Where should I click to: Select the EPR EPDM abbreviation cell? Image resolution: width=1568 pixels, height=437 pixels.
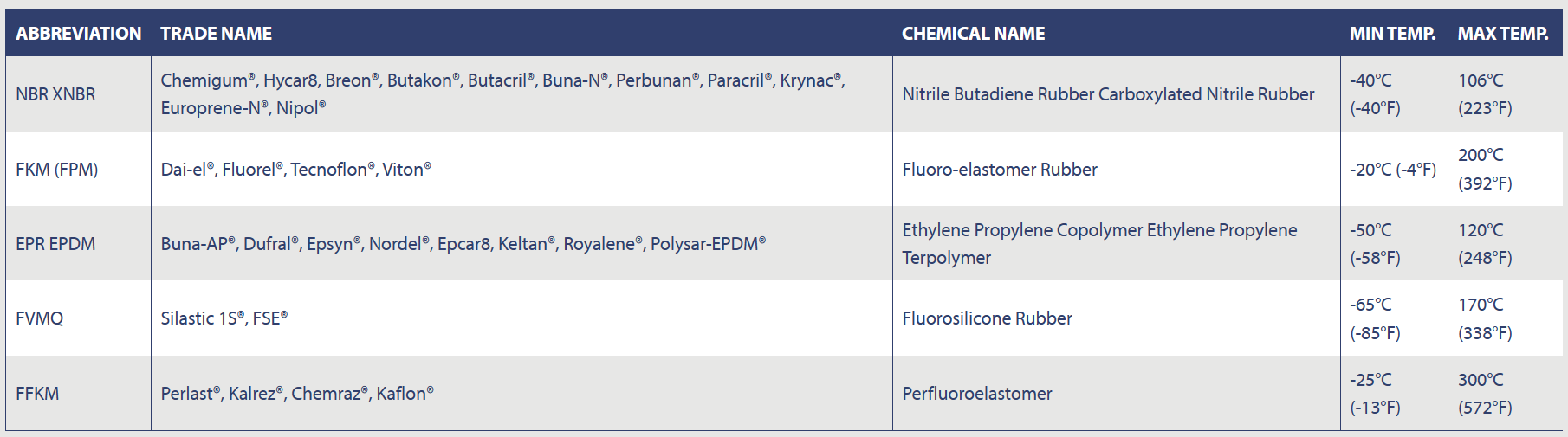point(55,244)
